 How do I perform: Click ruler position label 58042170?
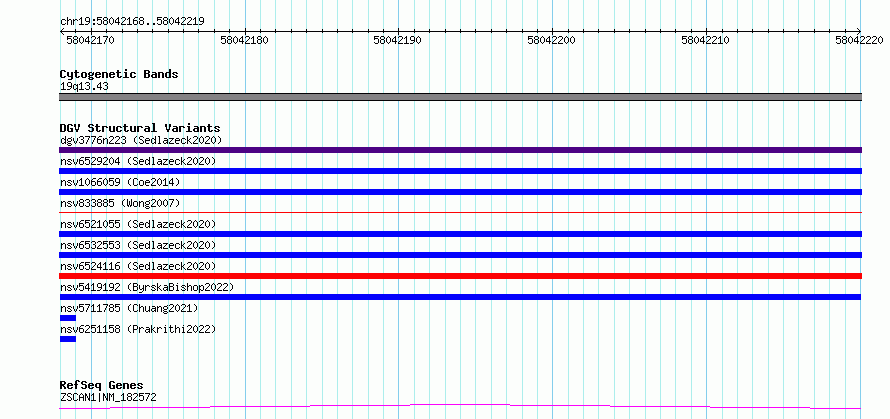click(x=90, y=40)
